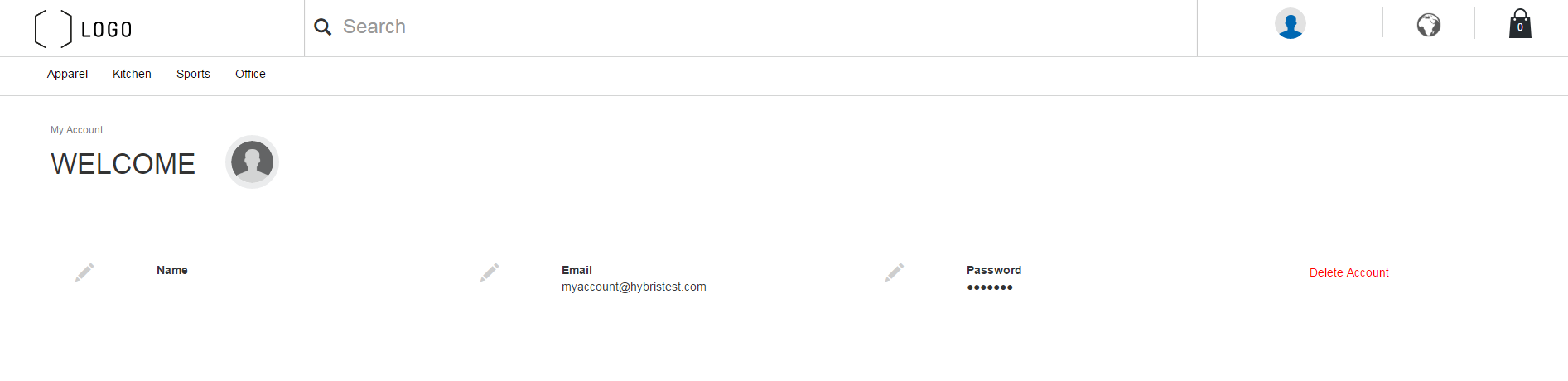This screenshot has height=381, width=1568.
Task: Click the pencil icon beside Password
Action: (x=895, y=272)
